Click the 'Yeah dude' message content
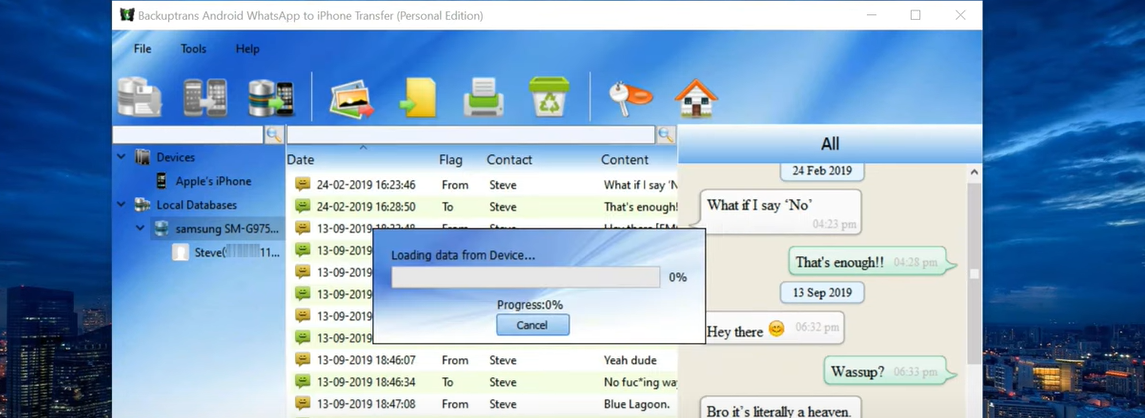 point(630,360)
